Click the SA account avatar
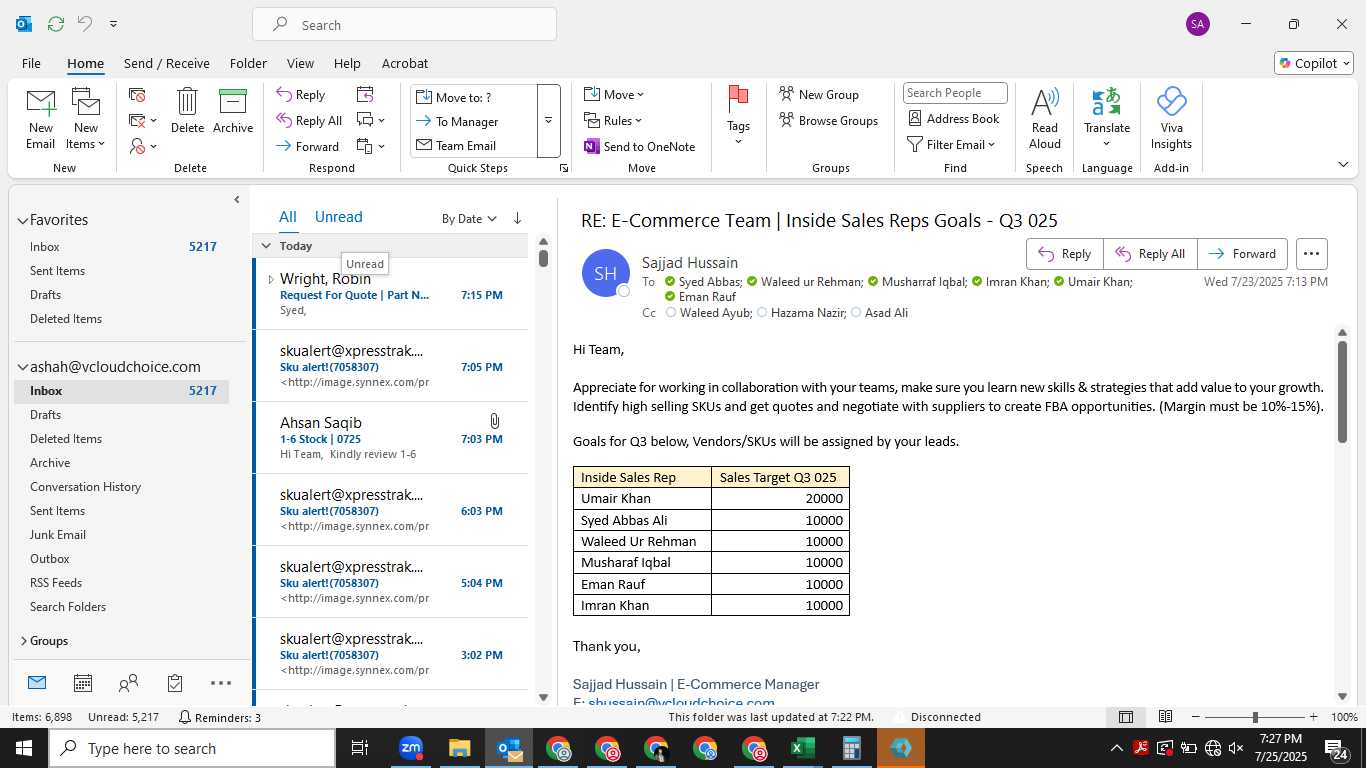Viewport: 1366px width, 768px height. 1197,24
